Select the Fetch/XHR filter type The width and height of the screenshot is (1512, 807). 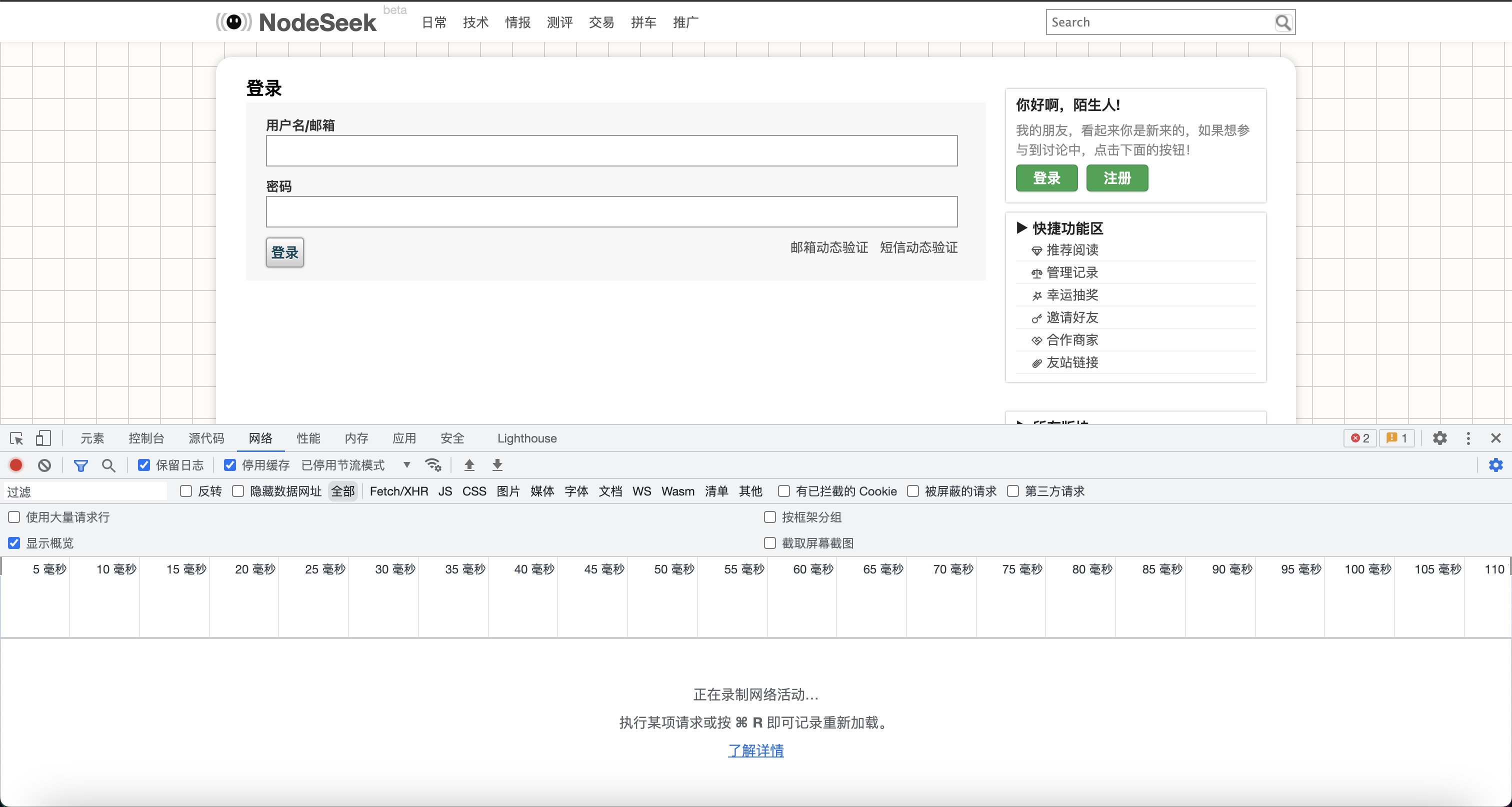[398, 491]
